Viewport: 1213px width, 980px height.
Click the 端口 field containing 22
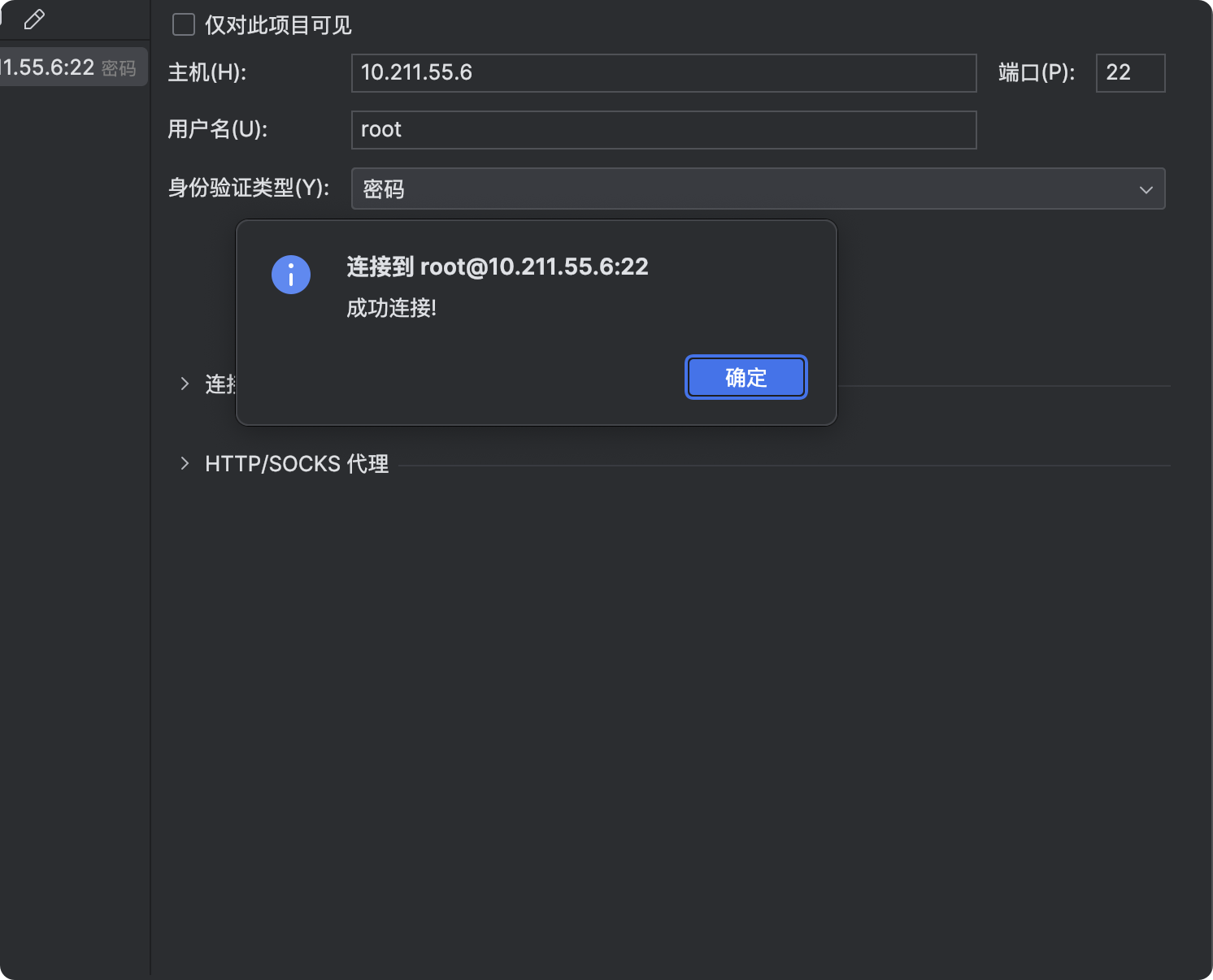[x=1129, y=73]
